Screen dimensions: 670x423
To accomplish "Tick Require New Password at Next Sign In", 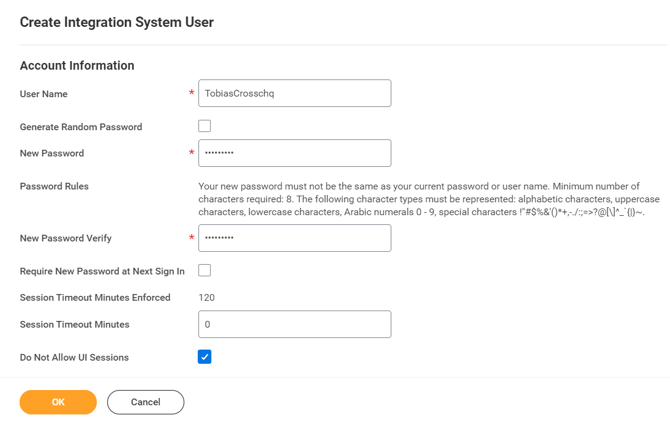I will coord(204,270).
